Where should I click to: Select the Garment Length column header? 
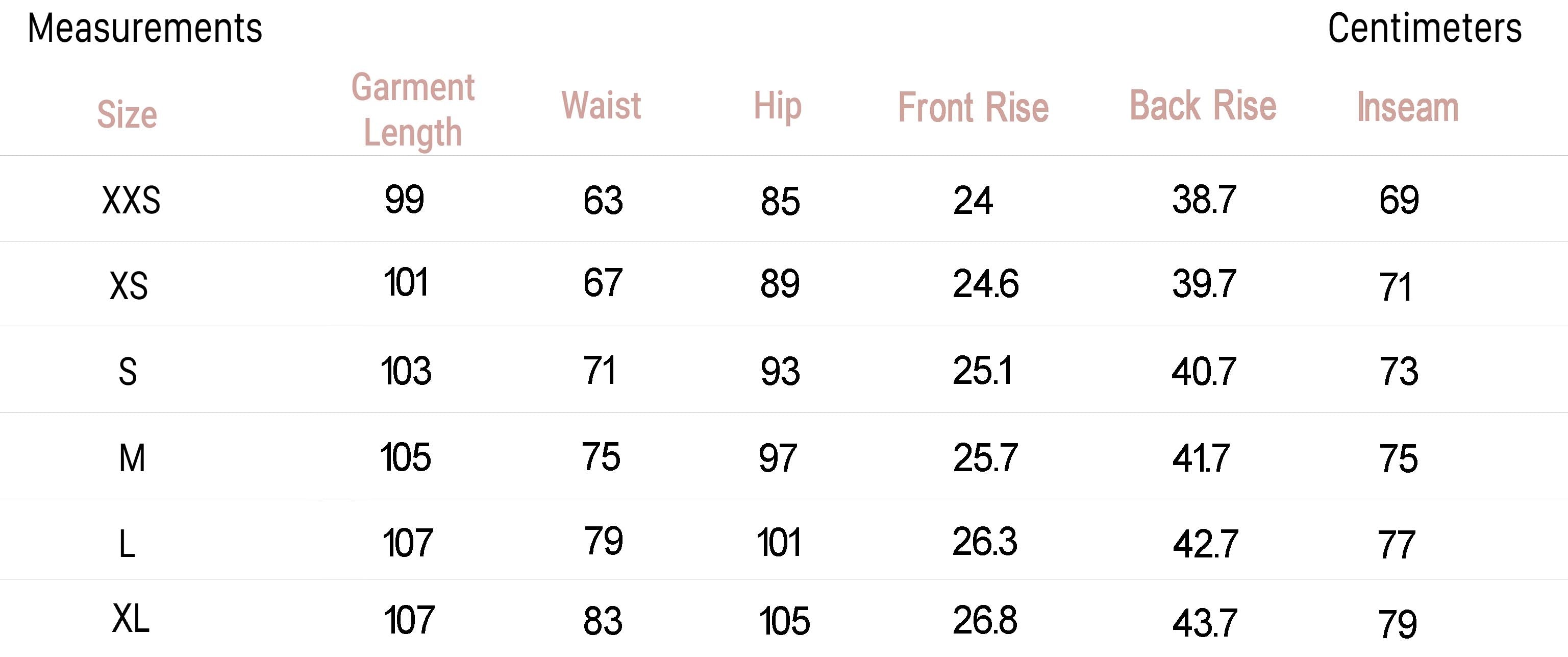tap(413, 110)
